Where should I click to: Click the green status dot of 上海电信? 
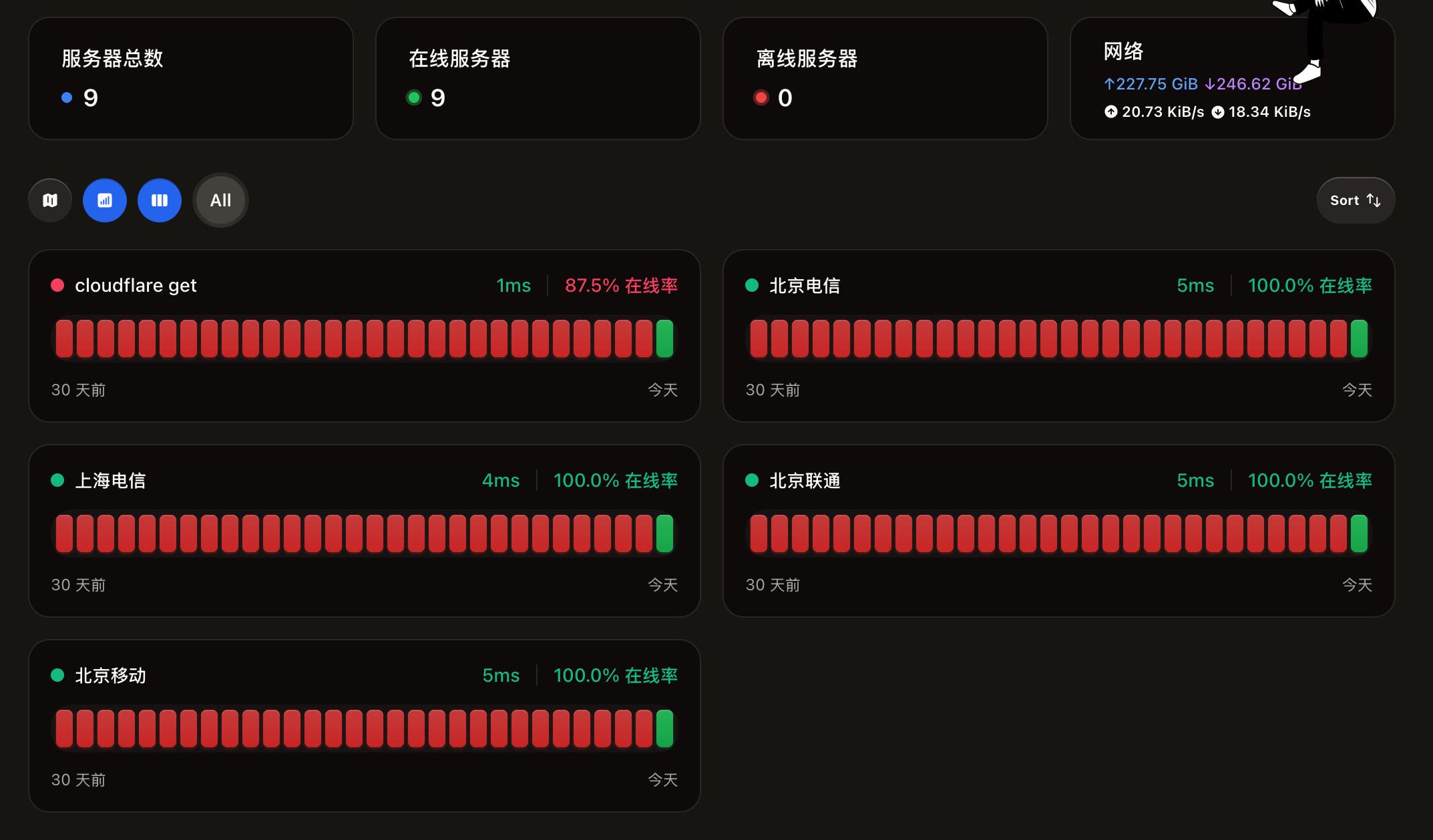(57, 481)
